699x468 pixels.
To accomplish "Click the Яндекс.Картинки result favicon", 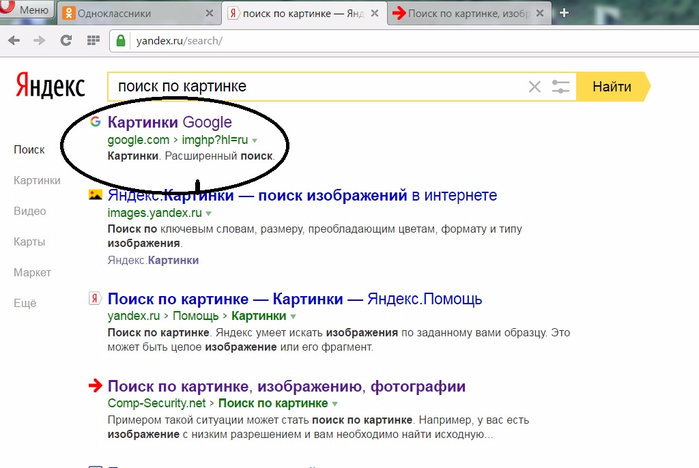I will pos(95,194).
